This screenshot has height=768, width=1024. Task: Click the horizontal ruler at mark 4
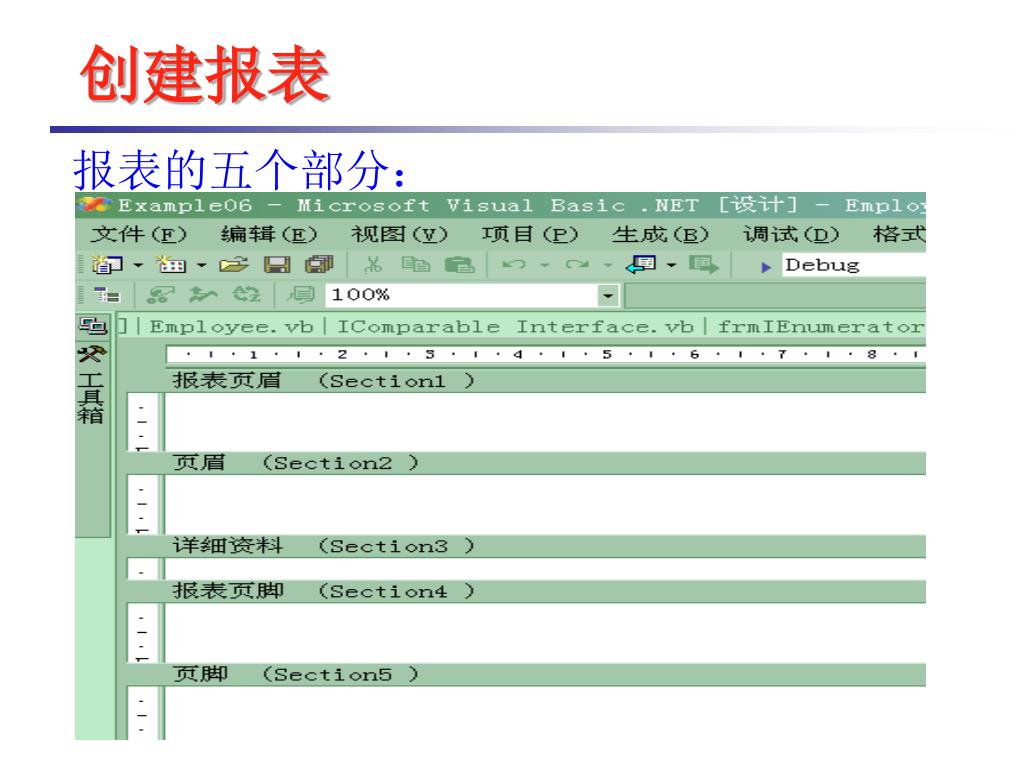(x=518, y=355)
